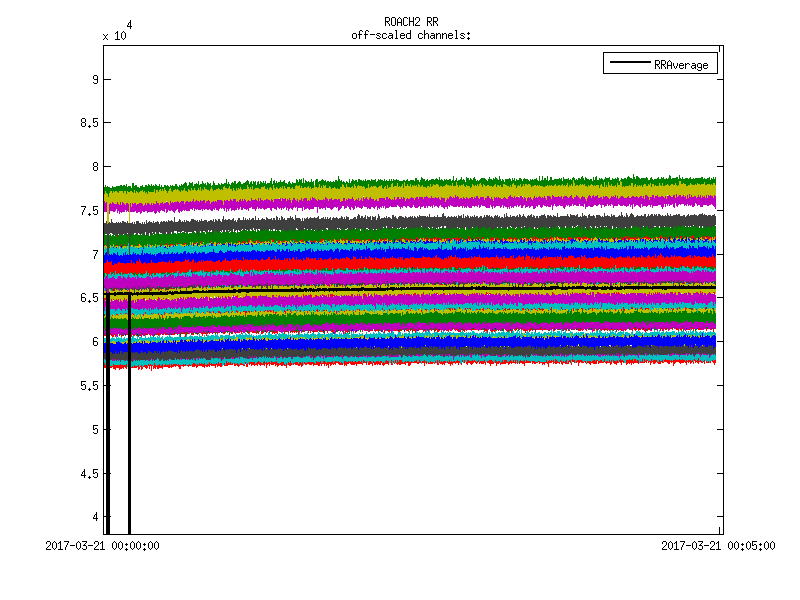This screenshot has width=800, height=600.
Task: Click the 9 tick label on the y-axis
Action: point(93,79)
